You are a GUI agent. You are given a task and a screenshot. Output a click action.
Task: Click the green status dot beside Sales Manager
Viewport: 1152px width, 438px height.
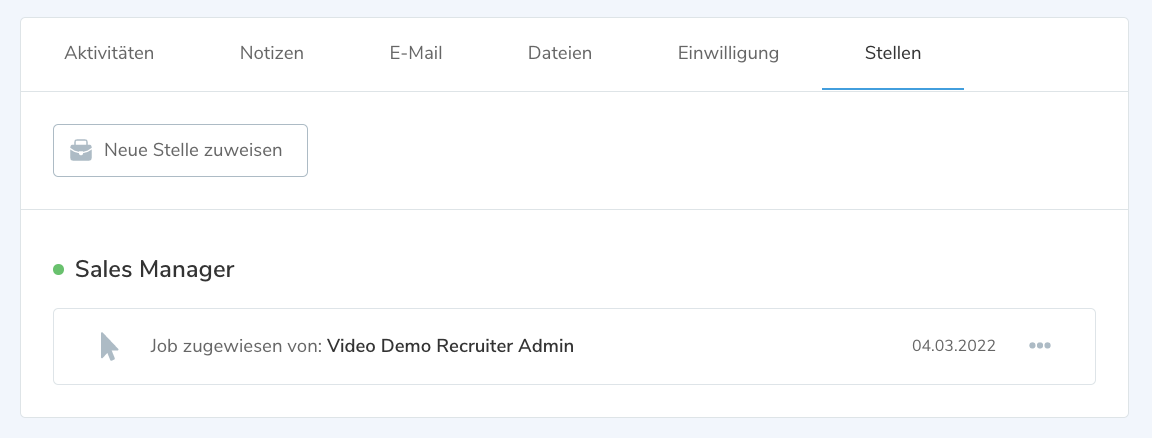coord(58,269)
